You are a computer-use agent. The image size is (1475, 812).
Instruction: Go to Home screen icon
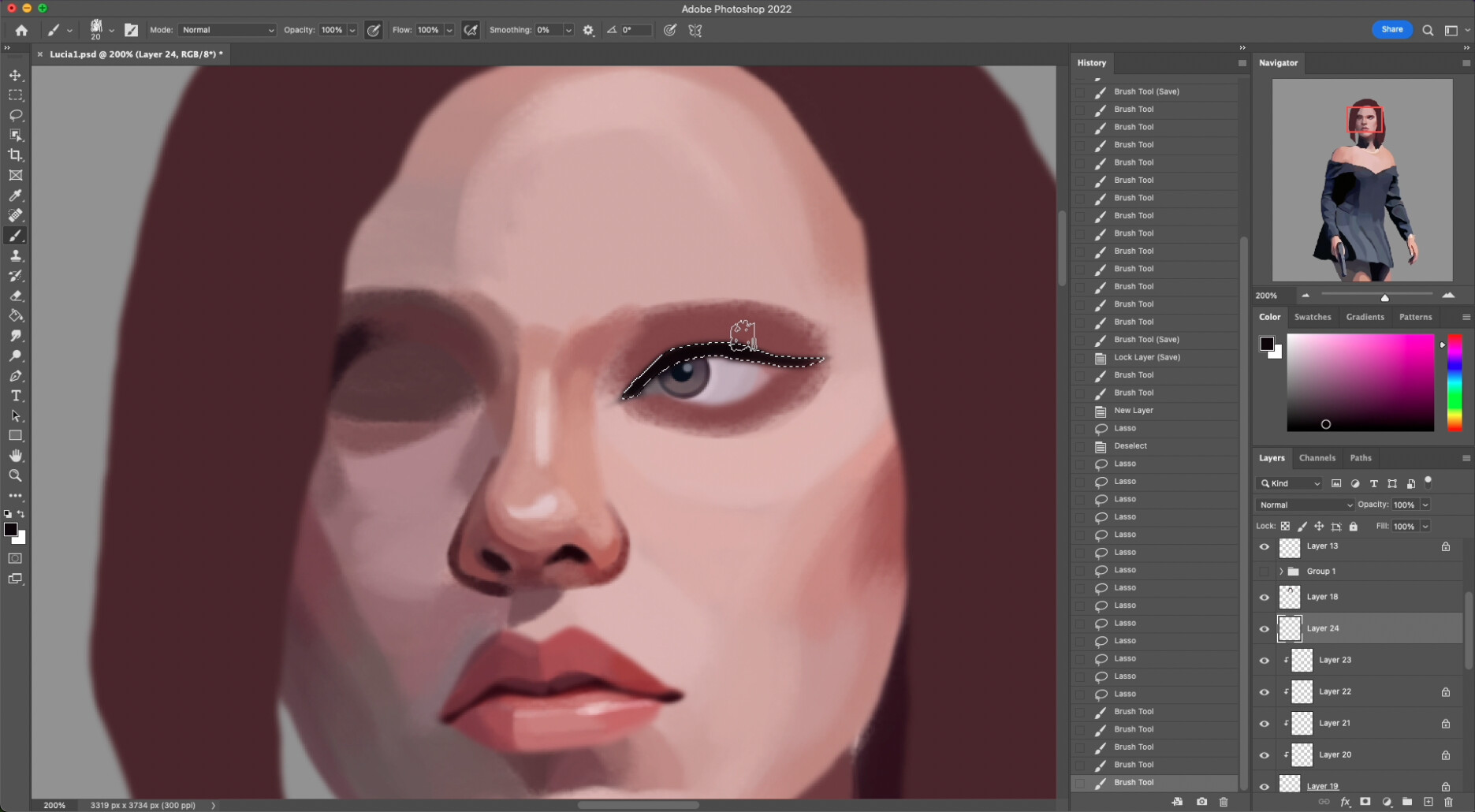coord(21,30)
